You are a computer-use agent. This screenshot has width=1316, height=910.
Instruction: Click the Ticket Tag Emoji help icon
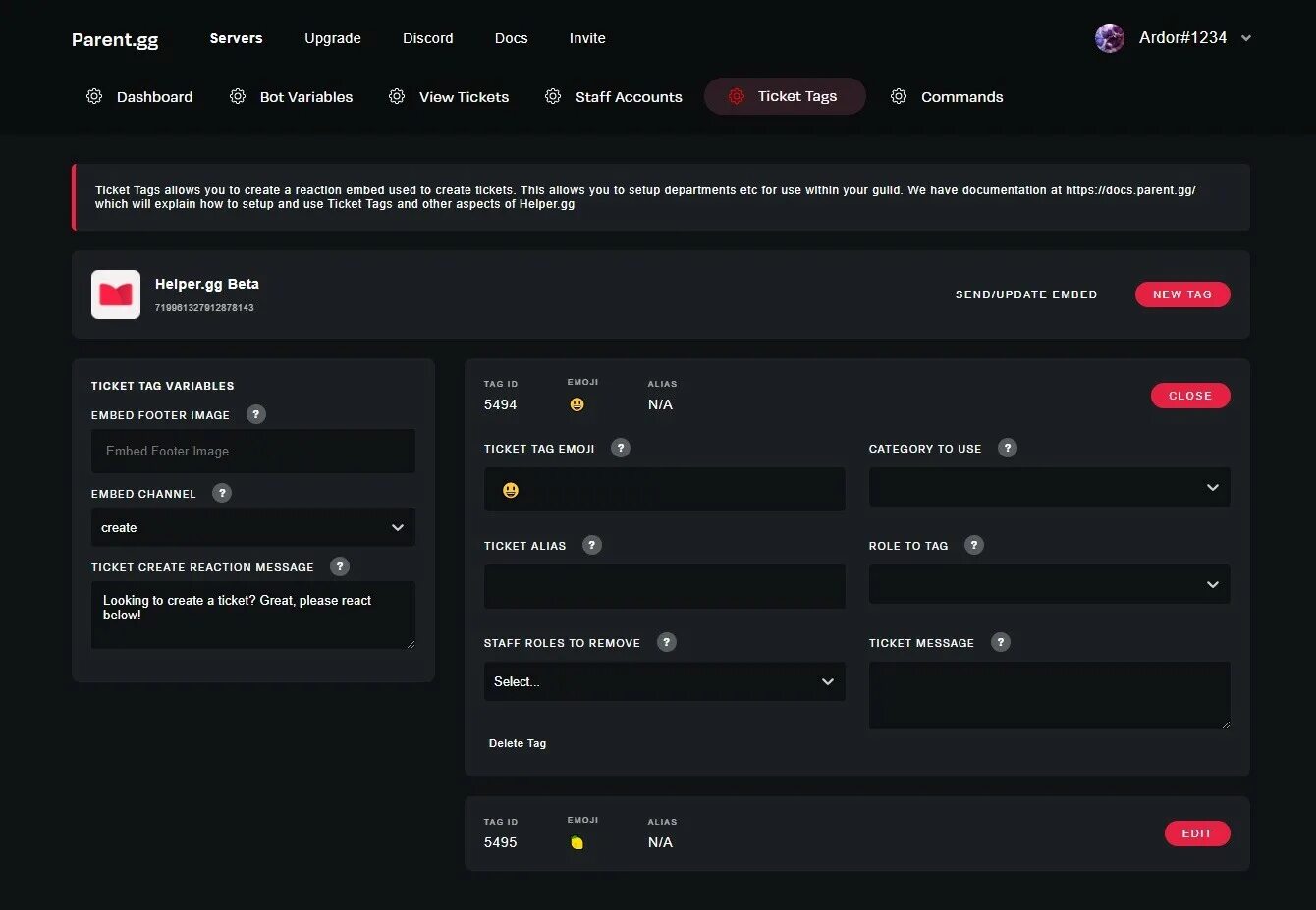tap(621, 448)
